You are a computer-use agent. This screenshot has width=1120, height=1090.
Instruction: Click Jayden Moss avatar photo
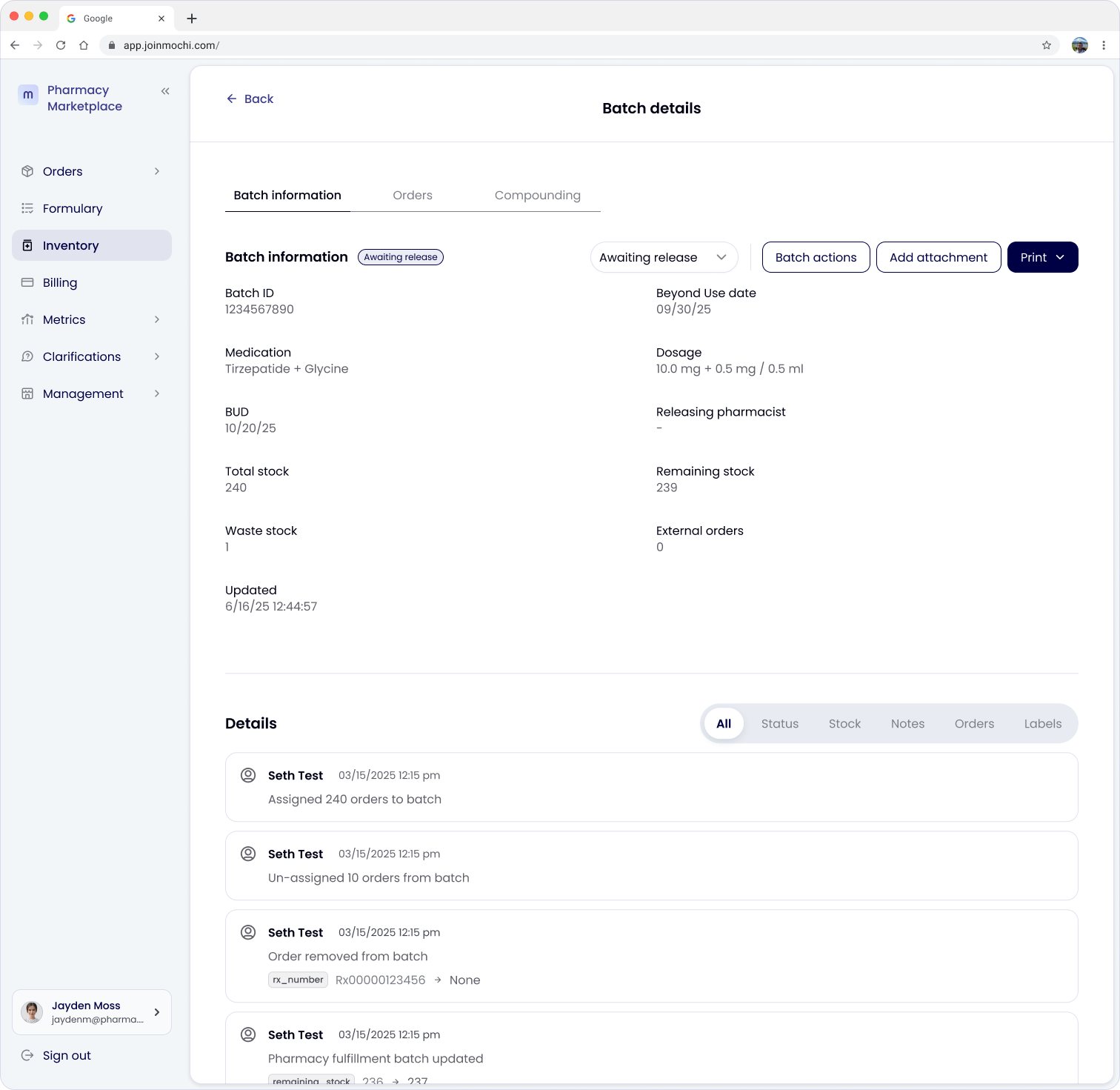[x=32, y=1012]
